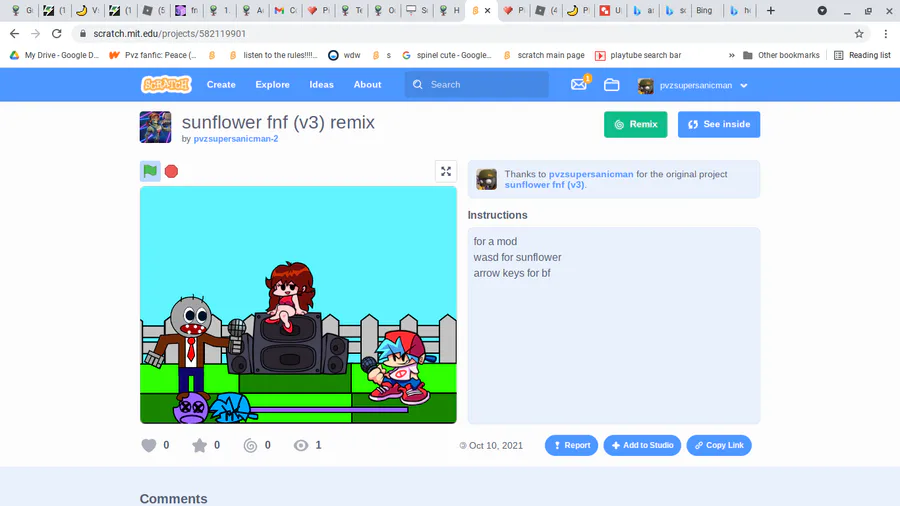The image size is (900, 506).
Task: Open the pvzsupersanicman-2 author link
Action: click(236, 139)
